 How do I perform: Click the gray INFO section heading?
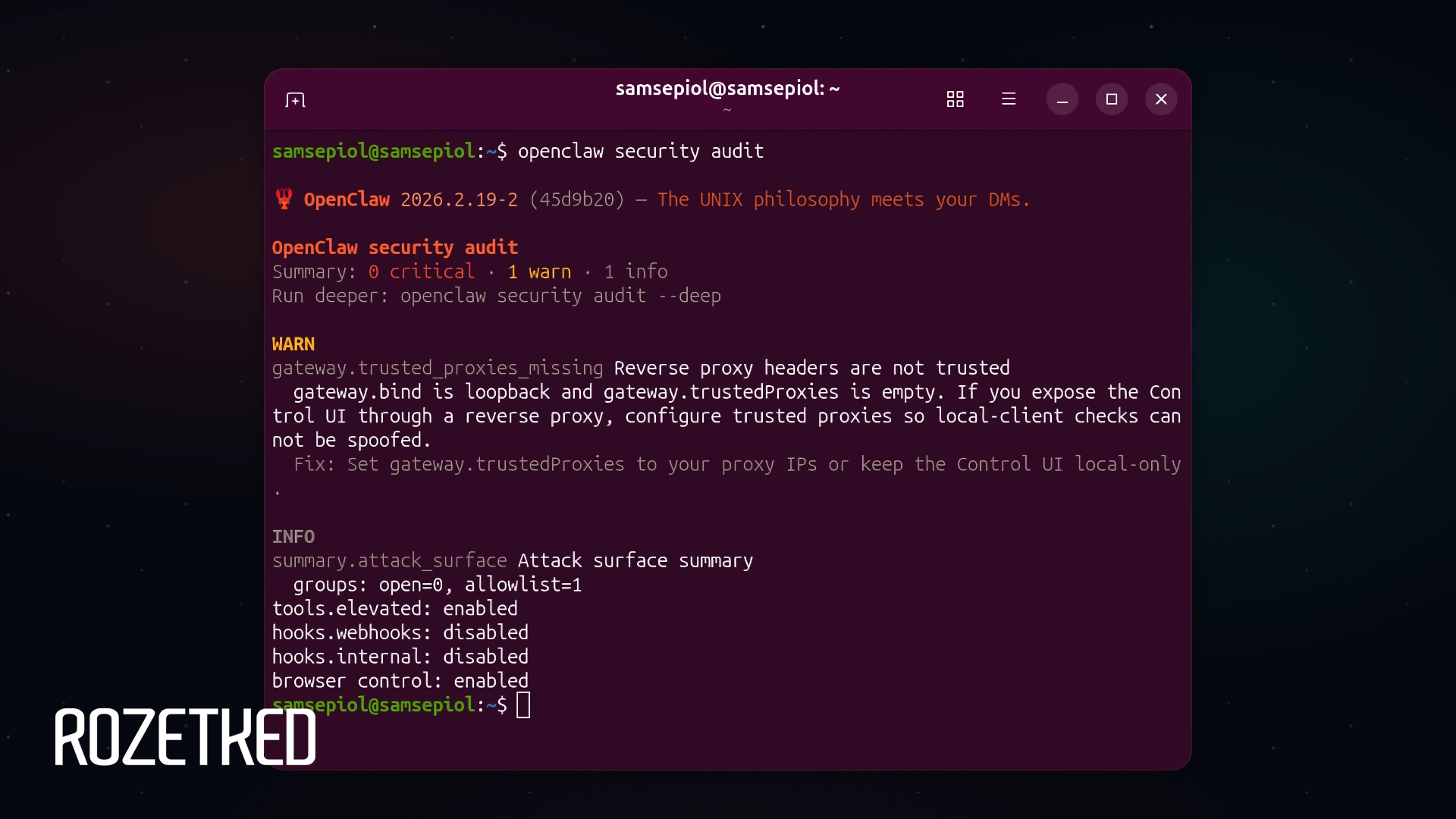pyautogui.click(x=293, y=537)
